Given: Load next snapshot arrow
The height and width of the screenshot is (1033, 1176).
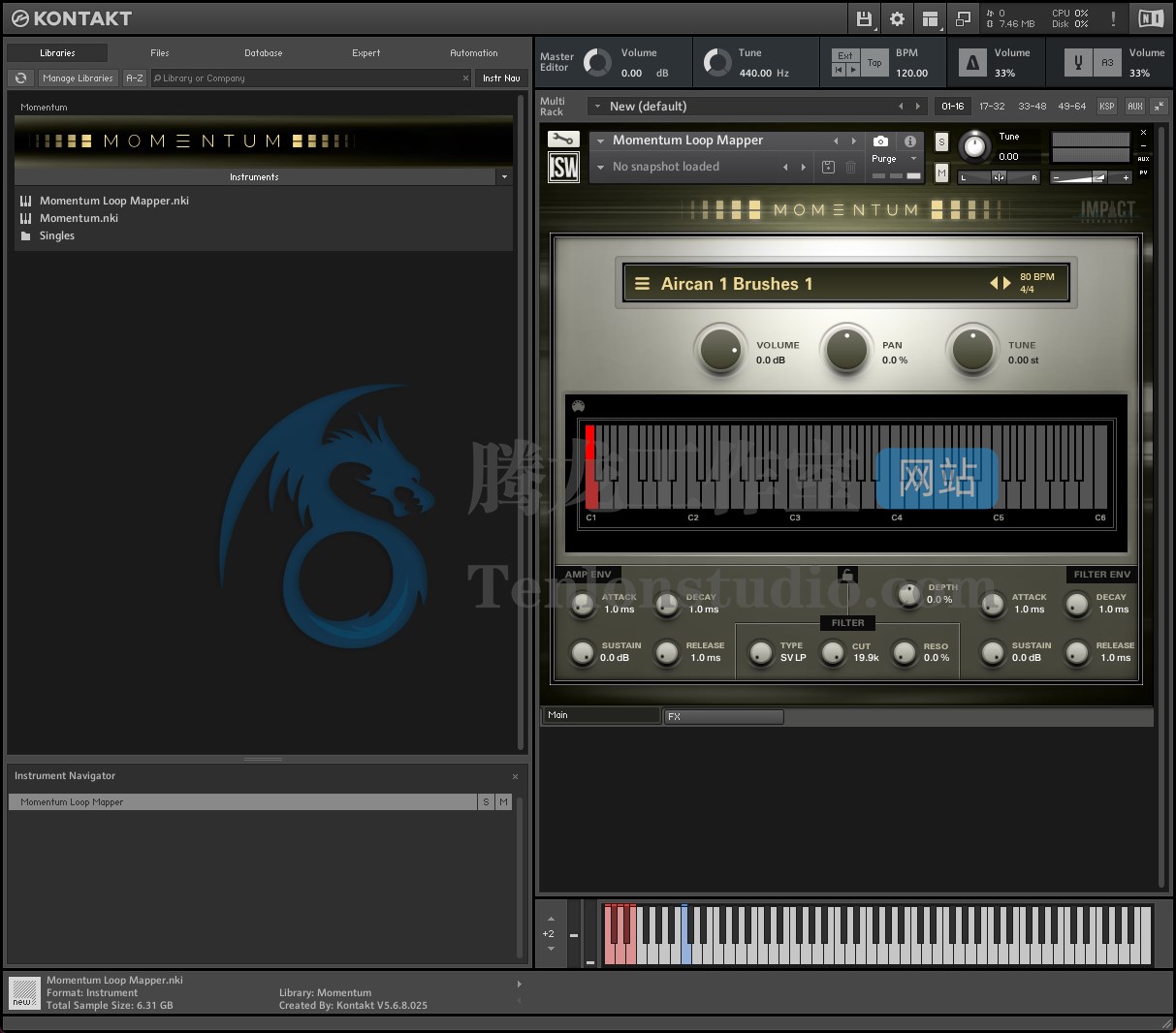Looking at the screenshot, I should point(803,167).
